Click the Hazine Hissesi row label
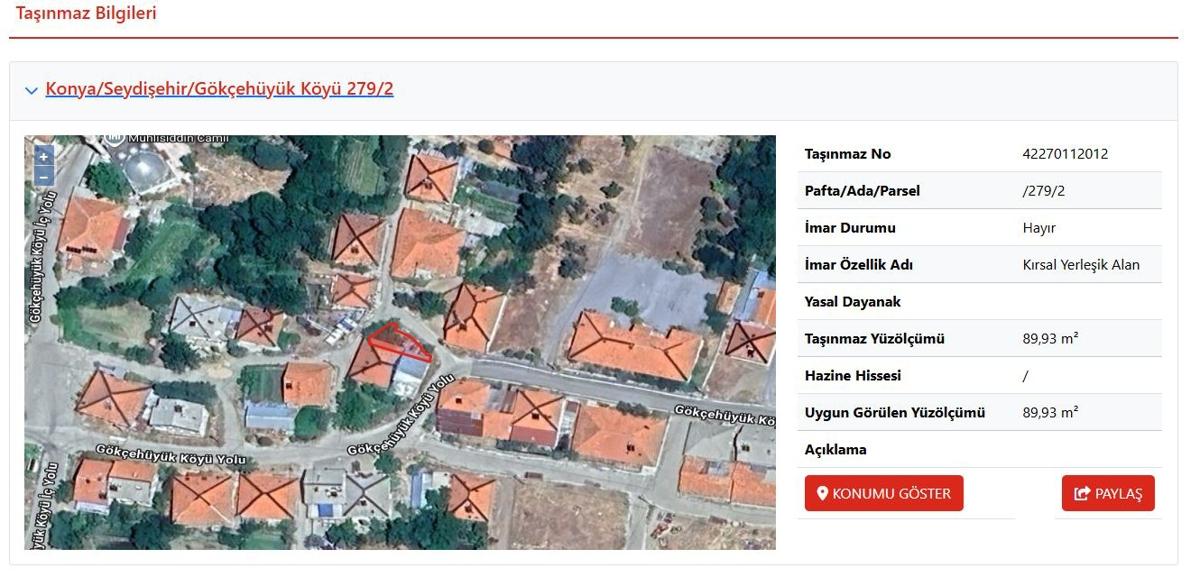This screenshot has height=577, width=1200. pos(852,376)
